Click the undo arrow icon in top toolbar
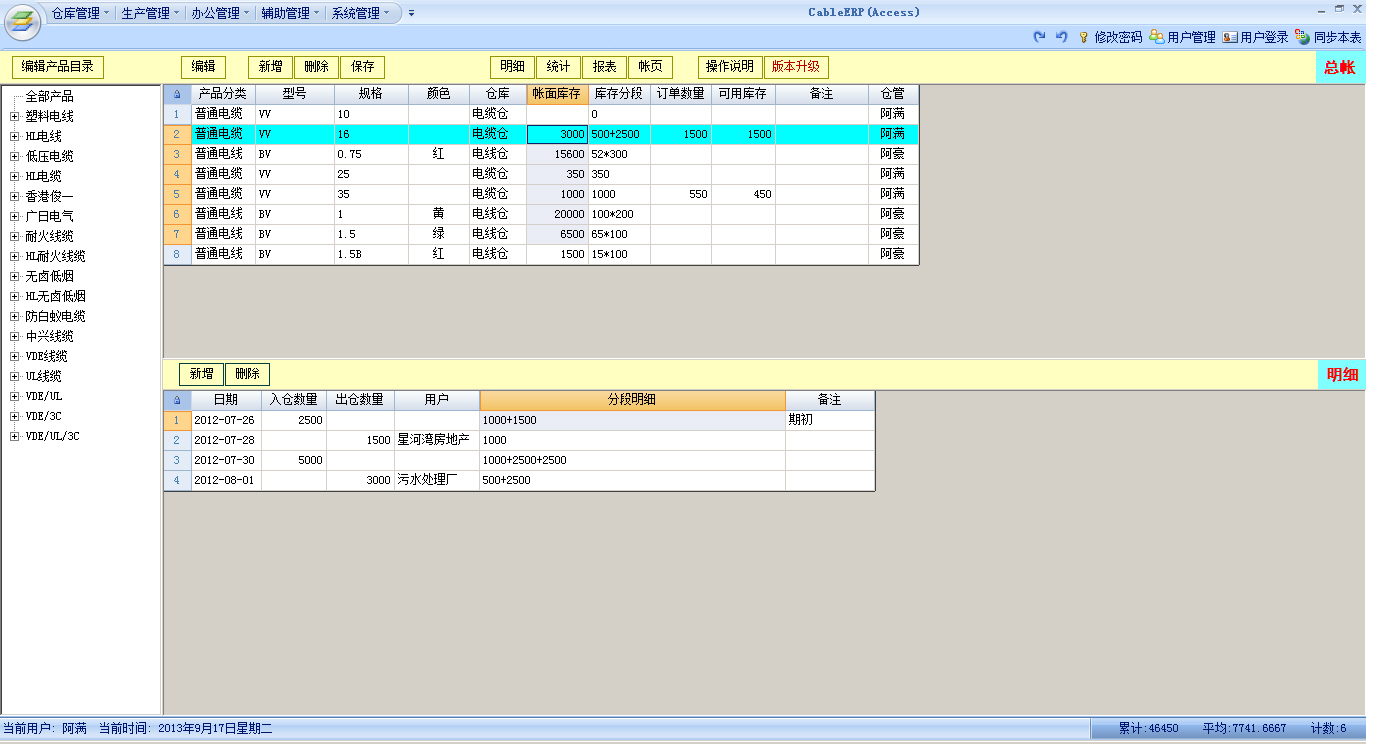Image resolution: width=1374 pixels, height=748 pixels. [x=1061, y=37]
